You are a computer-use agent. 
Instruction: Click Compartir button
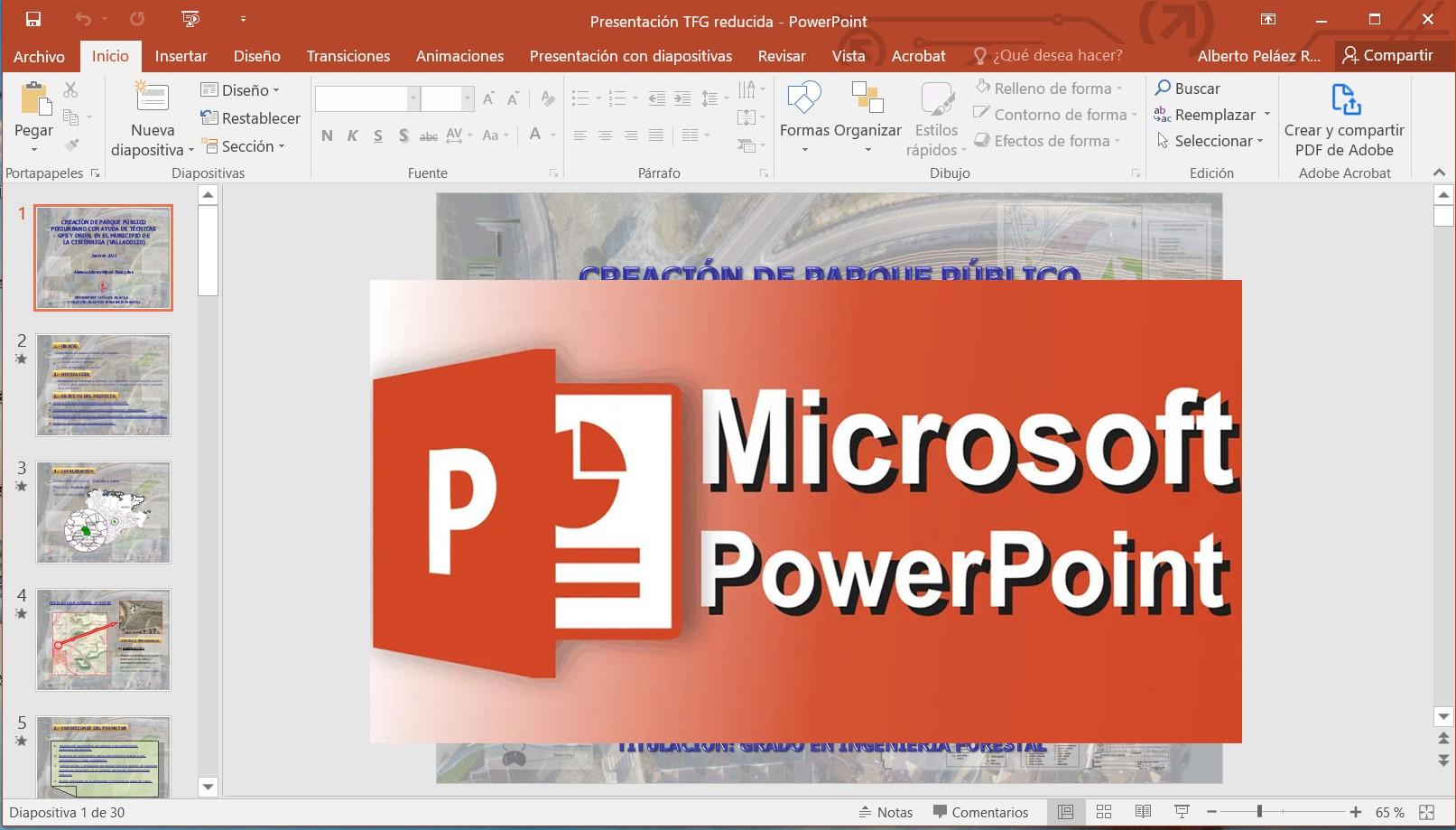point(1388,55)
